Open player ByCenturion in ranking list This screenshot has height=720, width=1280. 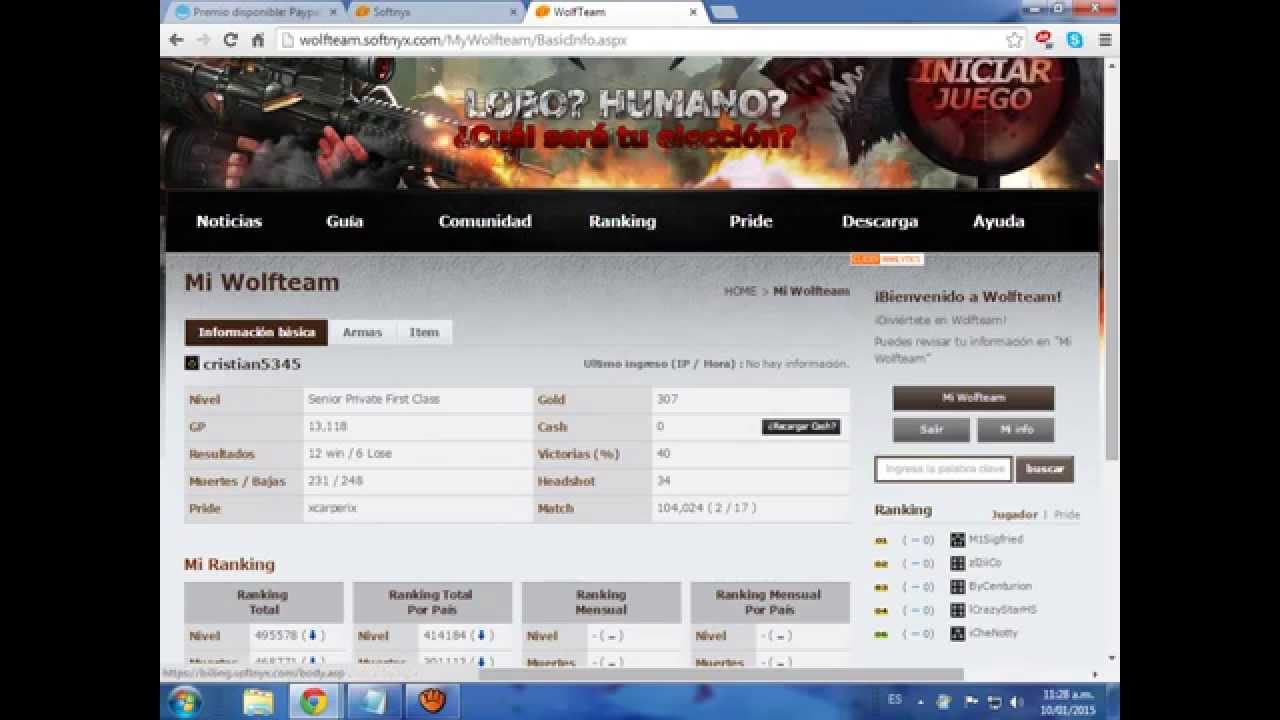[1000, 586]
